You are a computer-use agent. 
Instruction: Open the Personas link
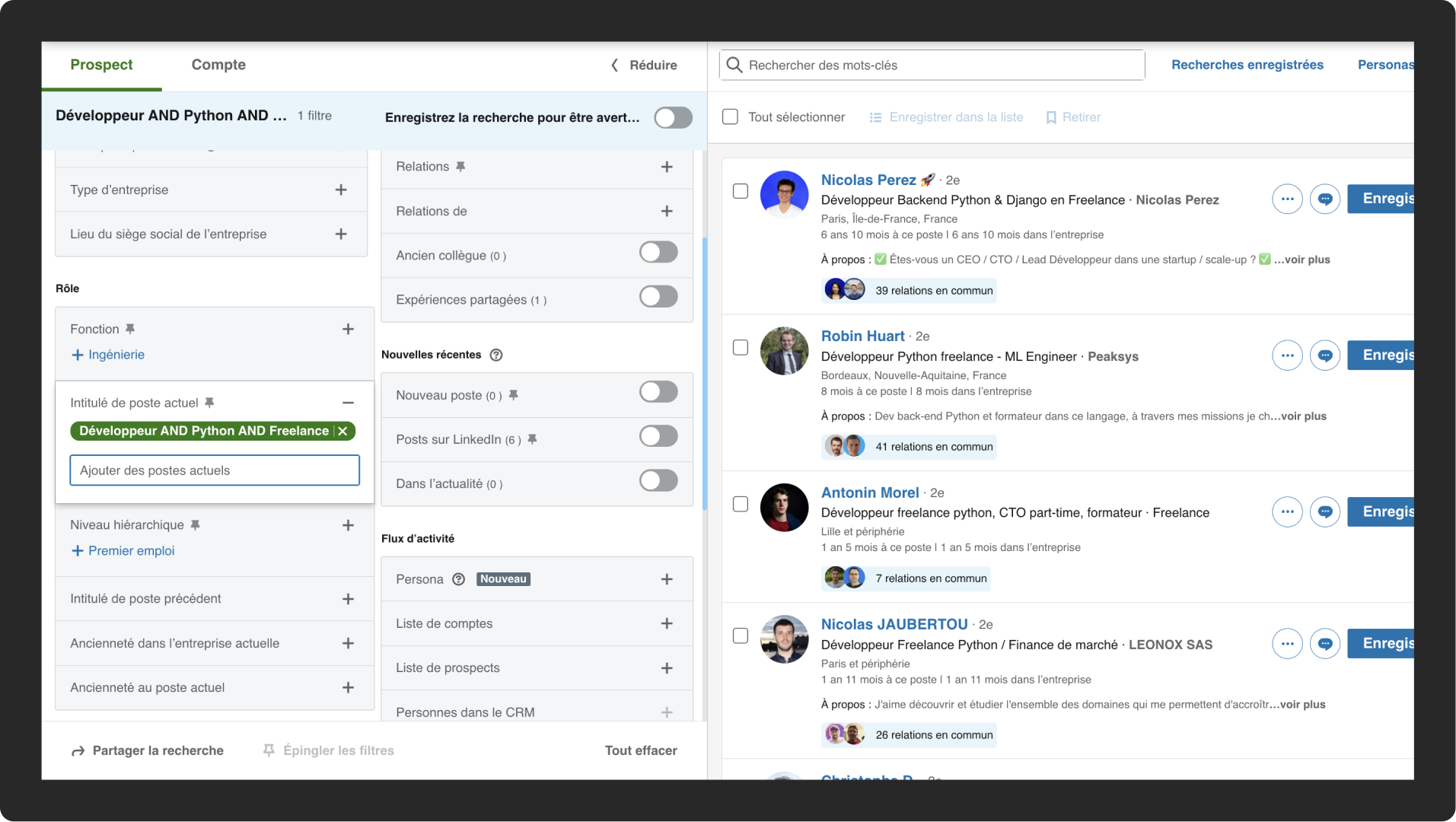coord(1385,65)
